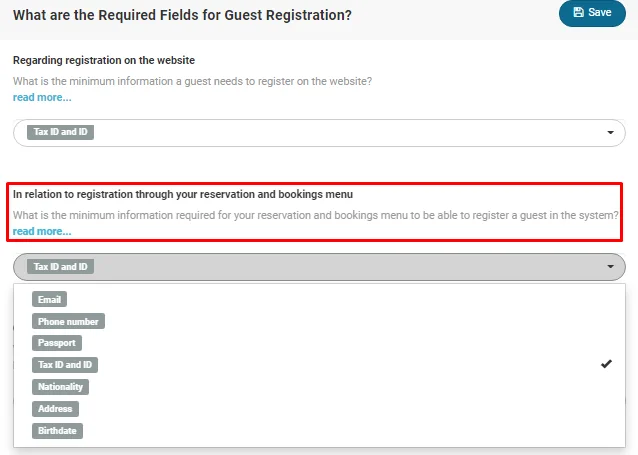638x455 pixels.
Task: Click the Required Fields for Guest Registration title
Action: coord(182,15)
